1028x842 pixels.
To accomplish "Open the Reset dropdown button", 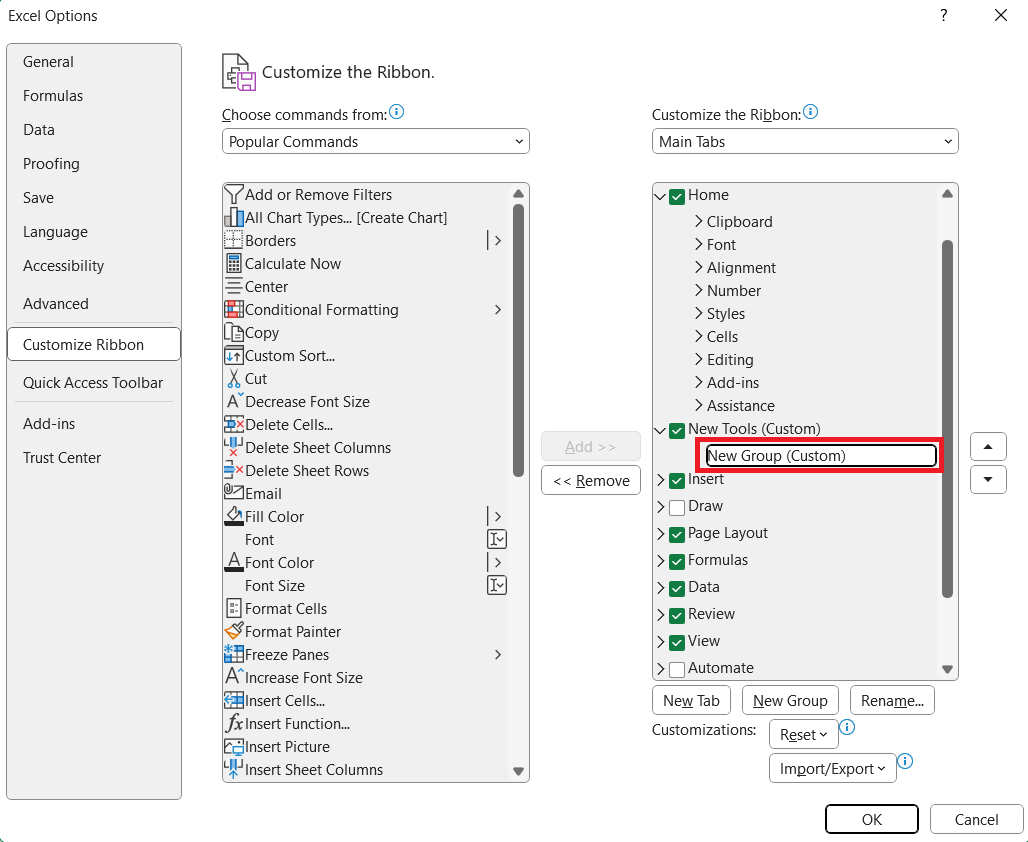I will click(804, 734).
